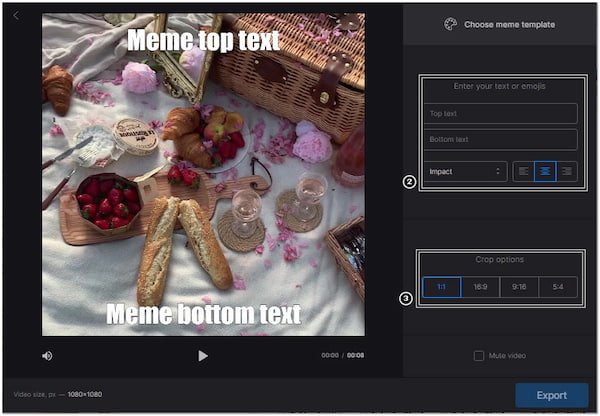The height and width of the screenshot is (416, 600).
Task: Click the 00:08 duration timestamp
Action: pyautogui.click(x=355, y=356)
